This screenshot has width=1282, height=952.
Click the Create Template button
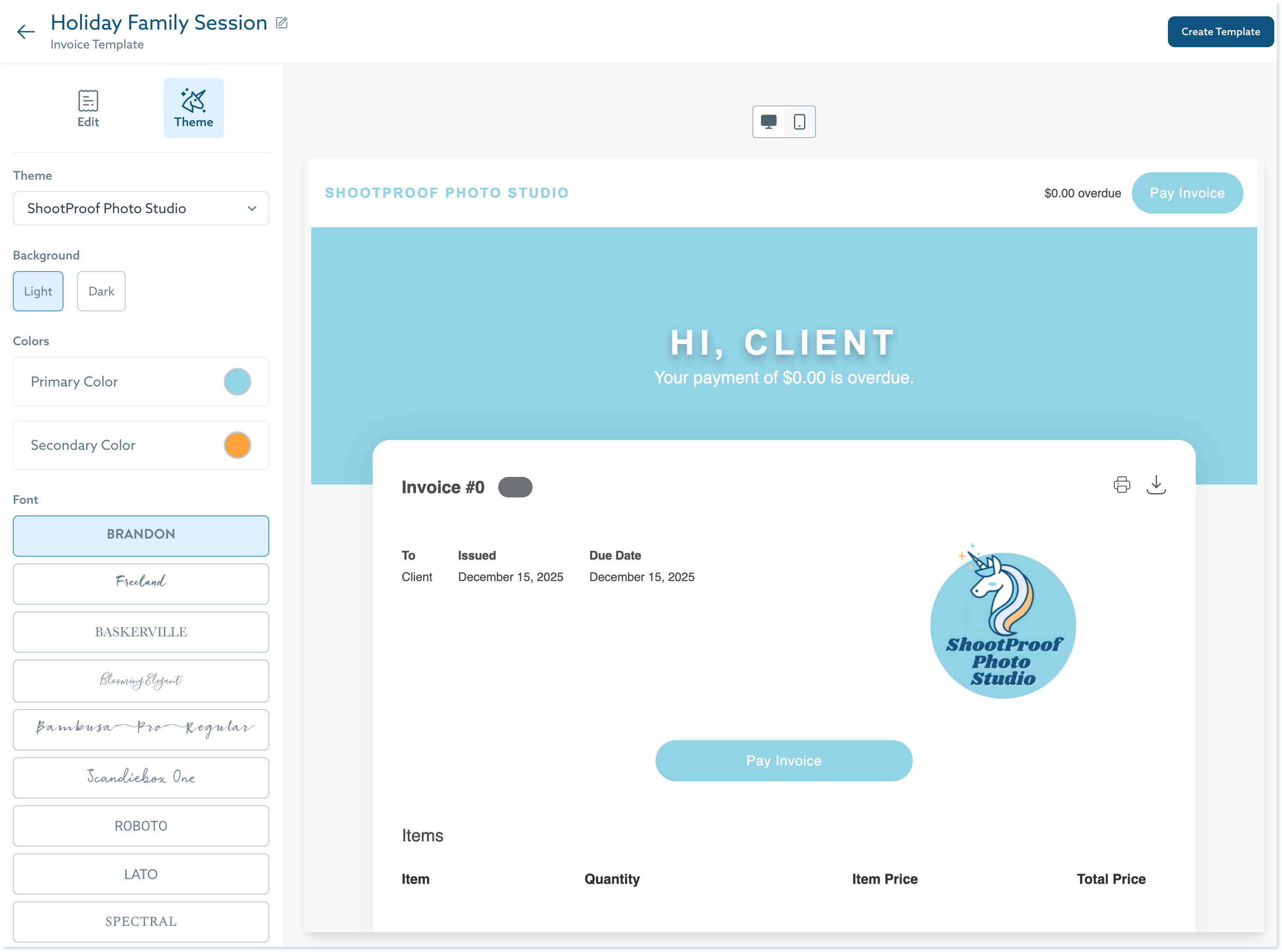1220,32
